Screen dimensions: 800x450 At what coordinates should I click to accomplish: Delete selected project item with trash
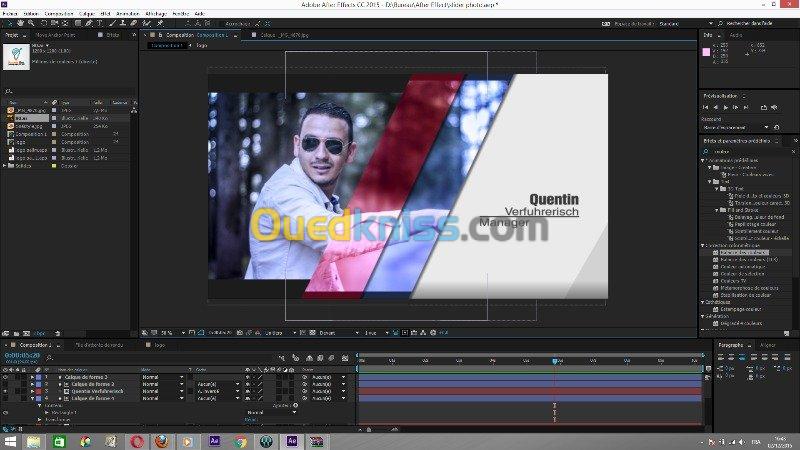[x=58, y=333]
